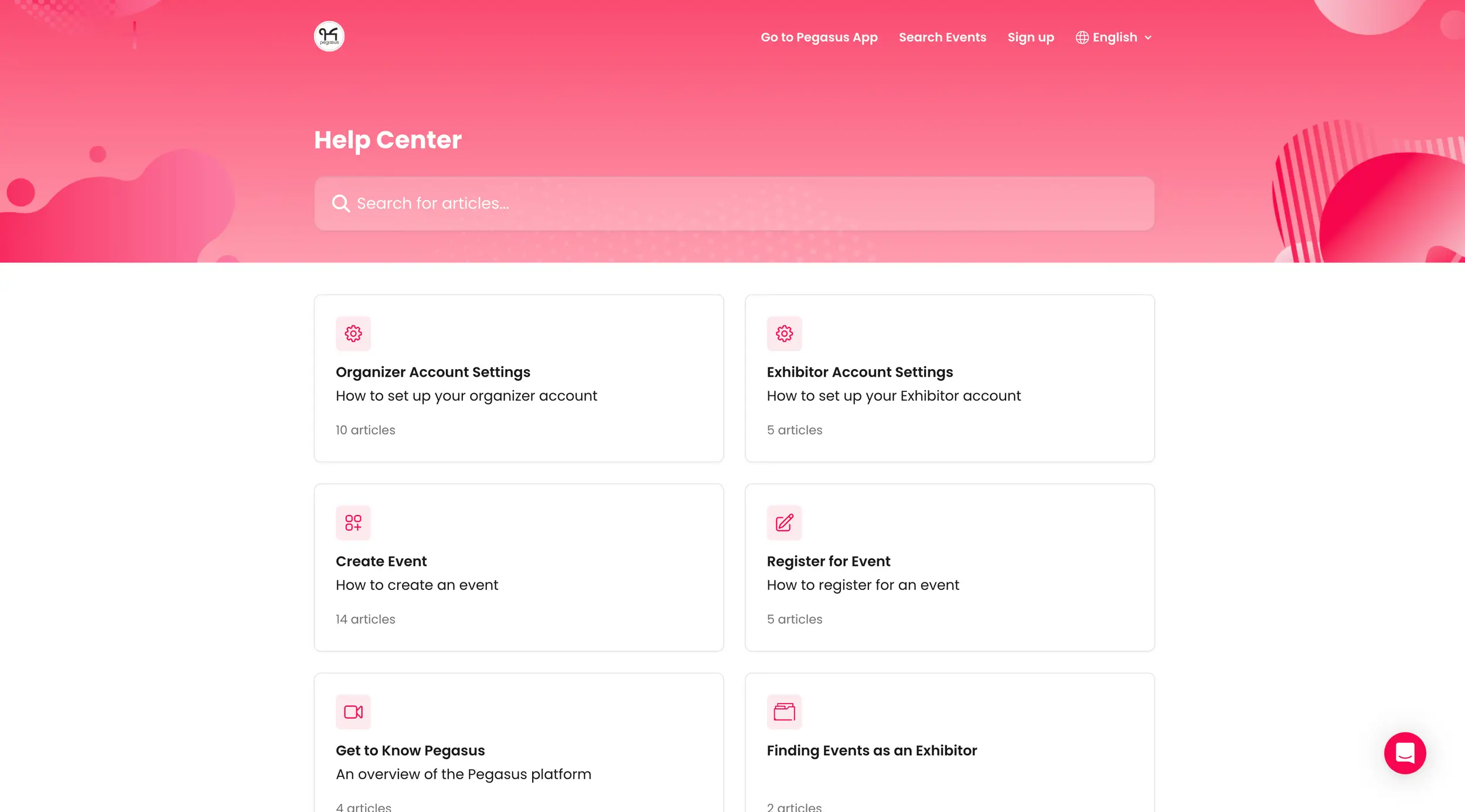The width and height of the screenshot is (1465, 812).
Task: Click the gear icon for Organizer Account Settings
Action: [x=353, y=333]
